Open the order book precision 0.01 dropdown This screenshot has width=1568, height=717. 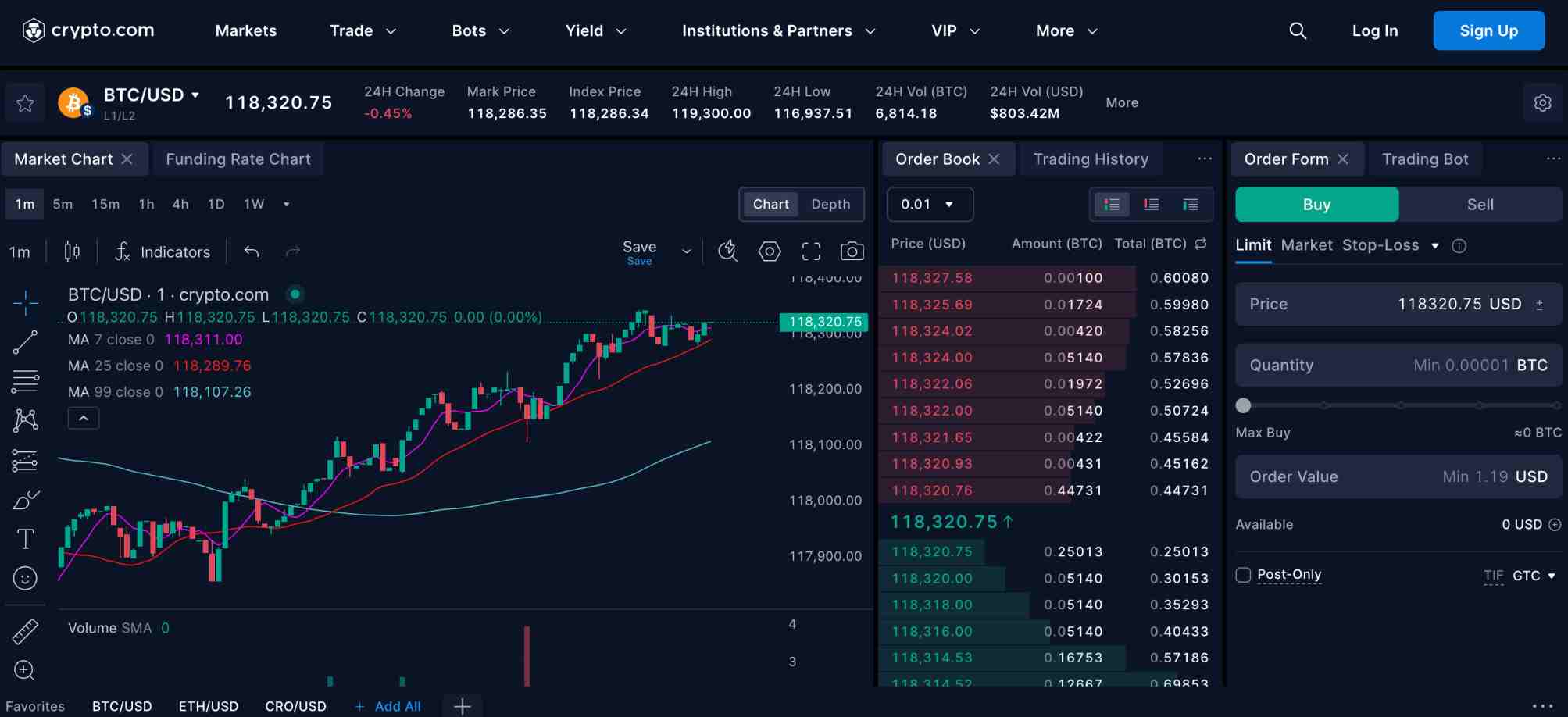click(x=929, y=204)
